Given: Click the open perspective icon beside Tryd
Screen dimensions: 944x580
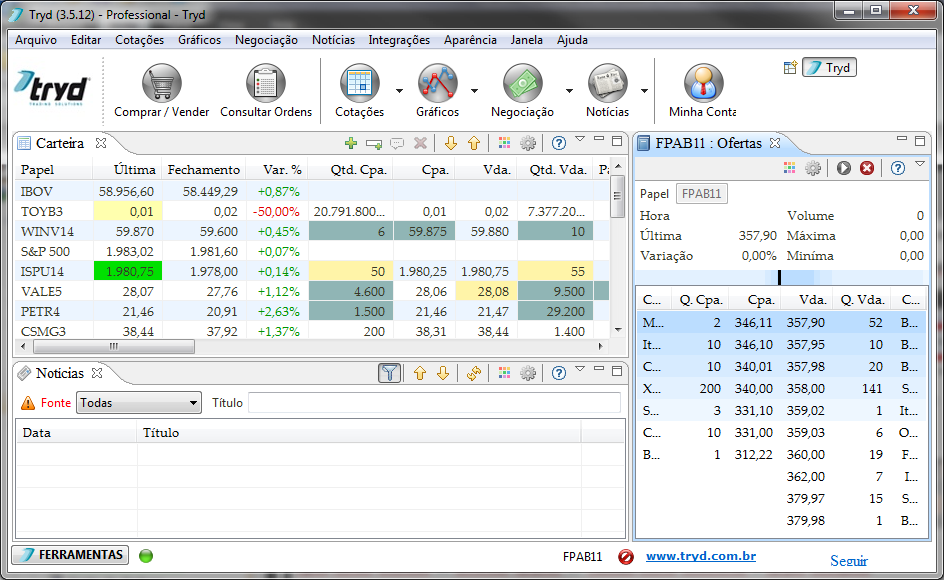Looking at the screenshot, I should 790,67.
